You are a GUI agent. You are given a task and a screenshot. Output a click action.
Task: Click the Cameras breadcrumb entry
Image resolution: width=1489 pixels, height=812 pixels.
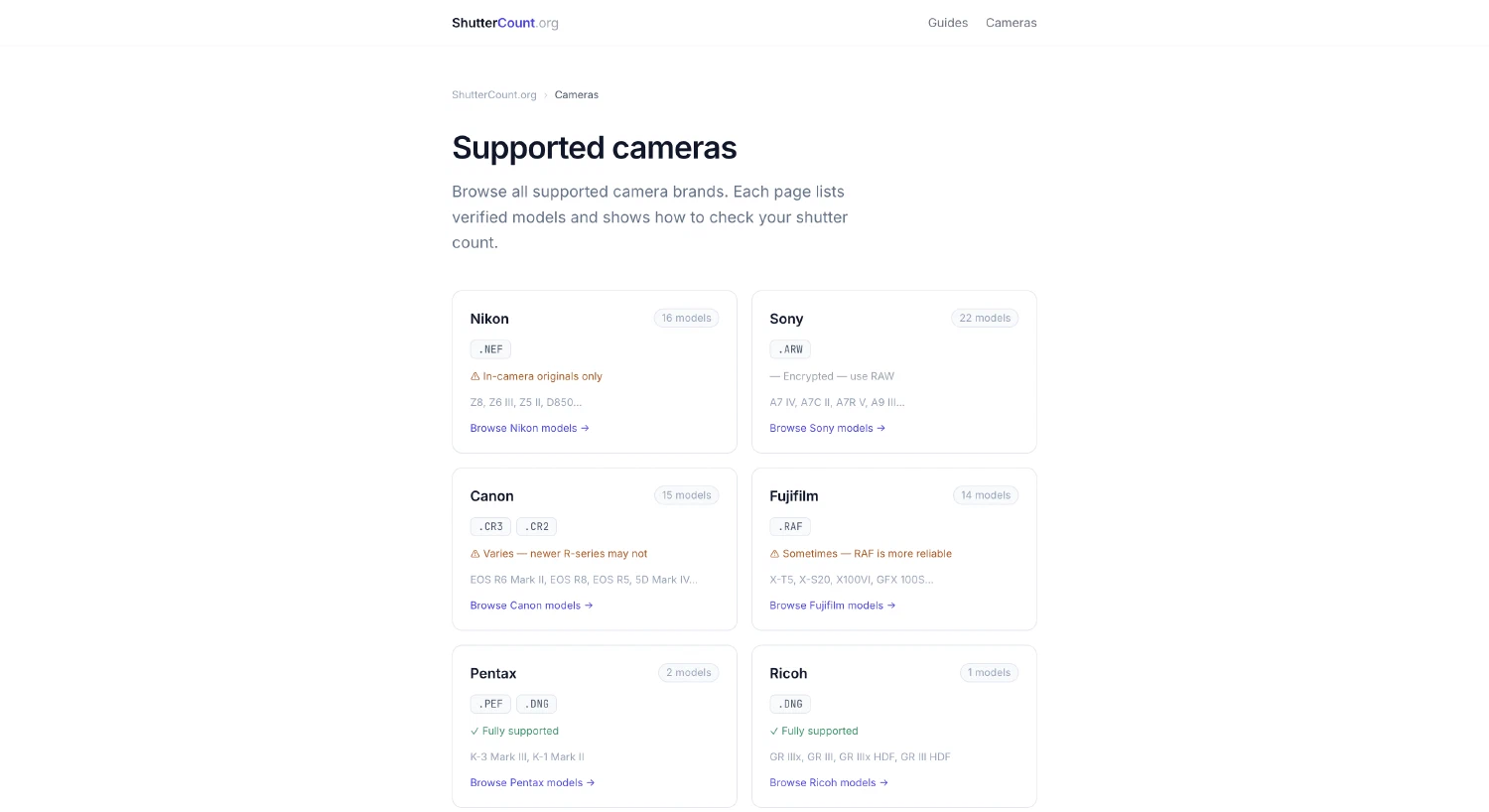point(576,95)
